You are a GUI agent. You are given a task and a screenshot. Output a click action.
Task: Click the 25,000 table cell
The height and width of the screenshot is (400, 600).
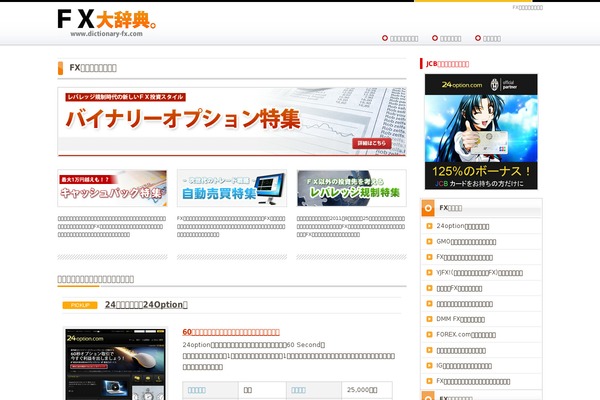367,390
